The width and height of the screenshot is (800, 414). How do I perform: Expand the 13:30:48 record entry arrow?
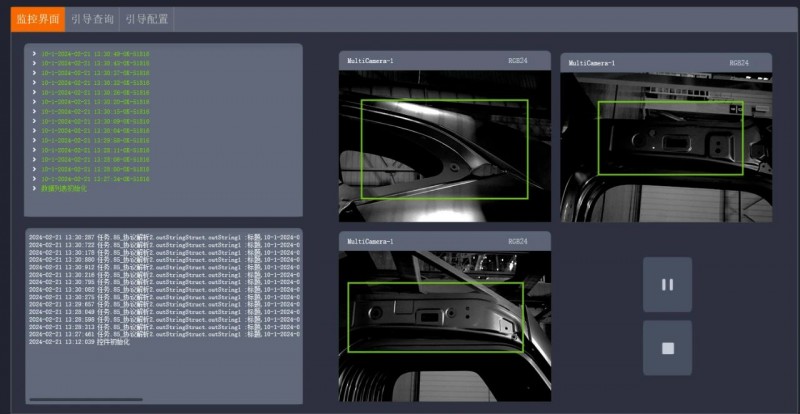click(34, 54)
